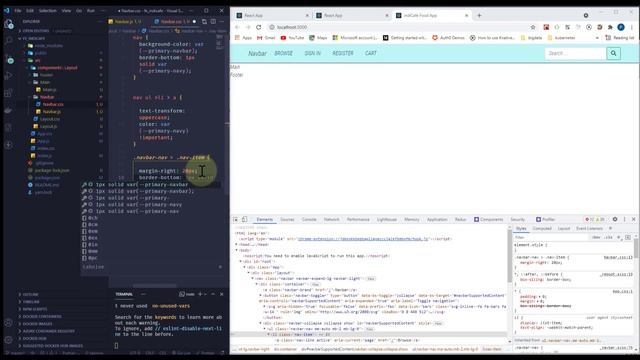Click the navbar Search input field
This screenshot has height=360, width=640.
coord(575,53)
